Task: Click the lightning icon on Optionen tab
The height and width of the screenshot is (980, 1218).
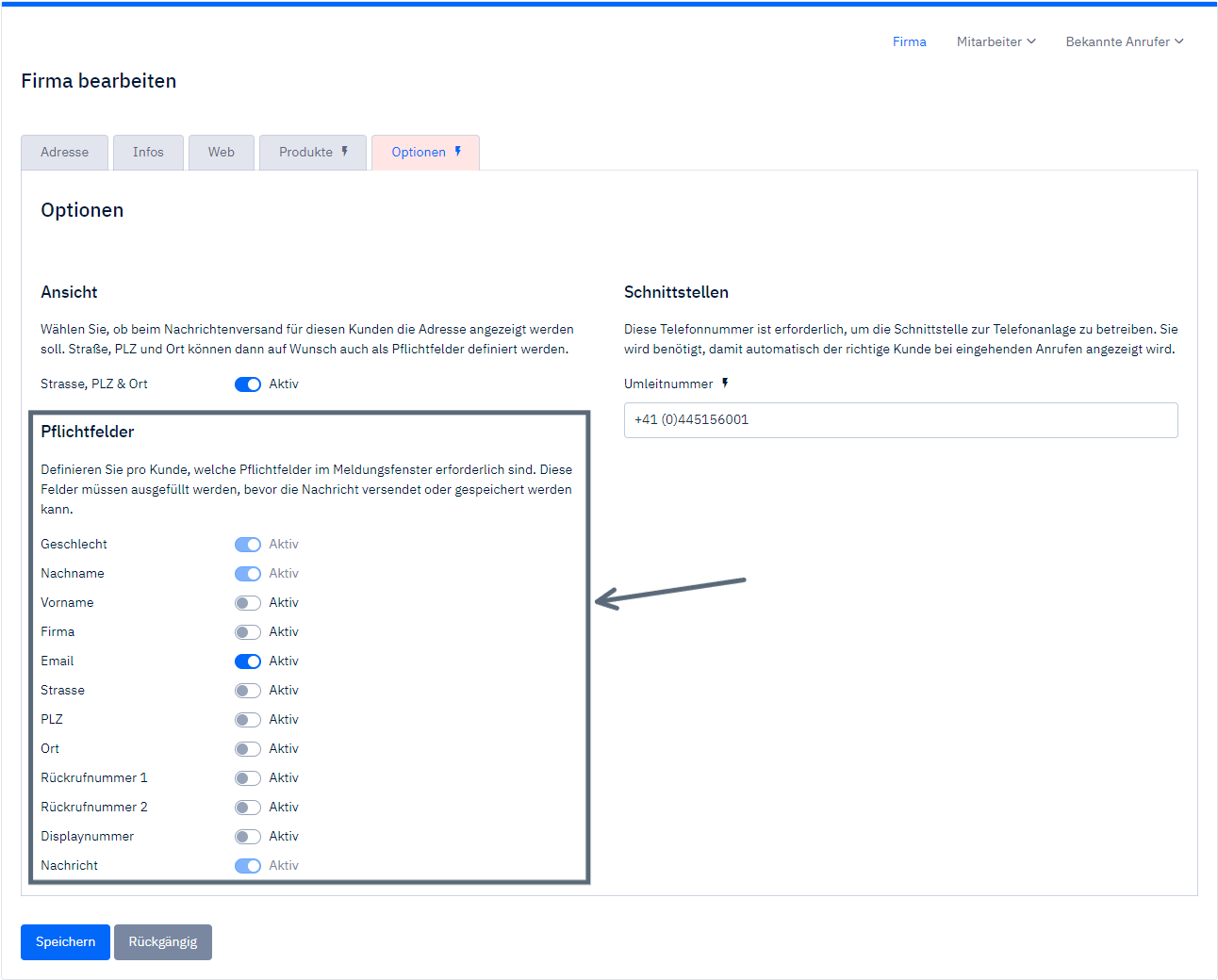Action: tap(458, 152)
